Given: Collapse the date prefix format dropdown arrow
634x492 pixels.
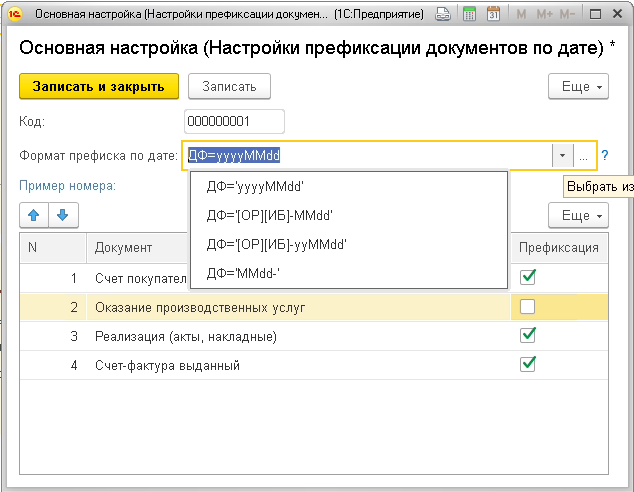Looking at the screenshot, I should [x=562, y=156].
